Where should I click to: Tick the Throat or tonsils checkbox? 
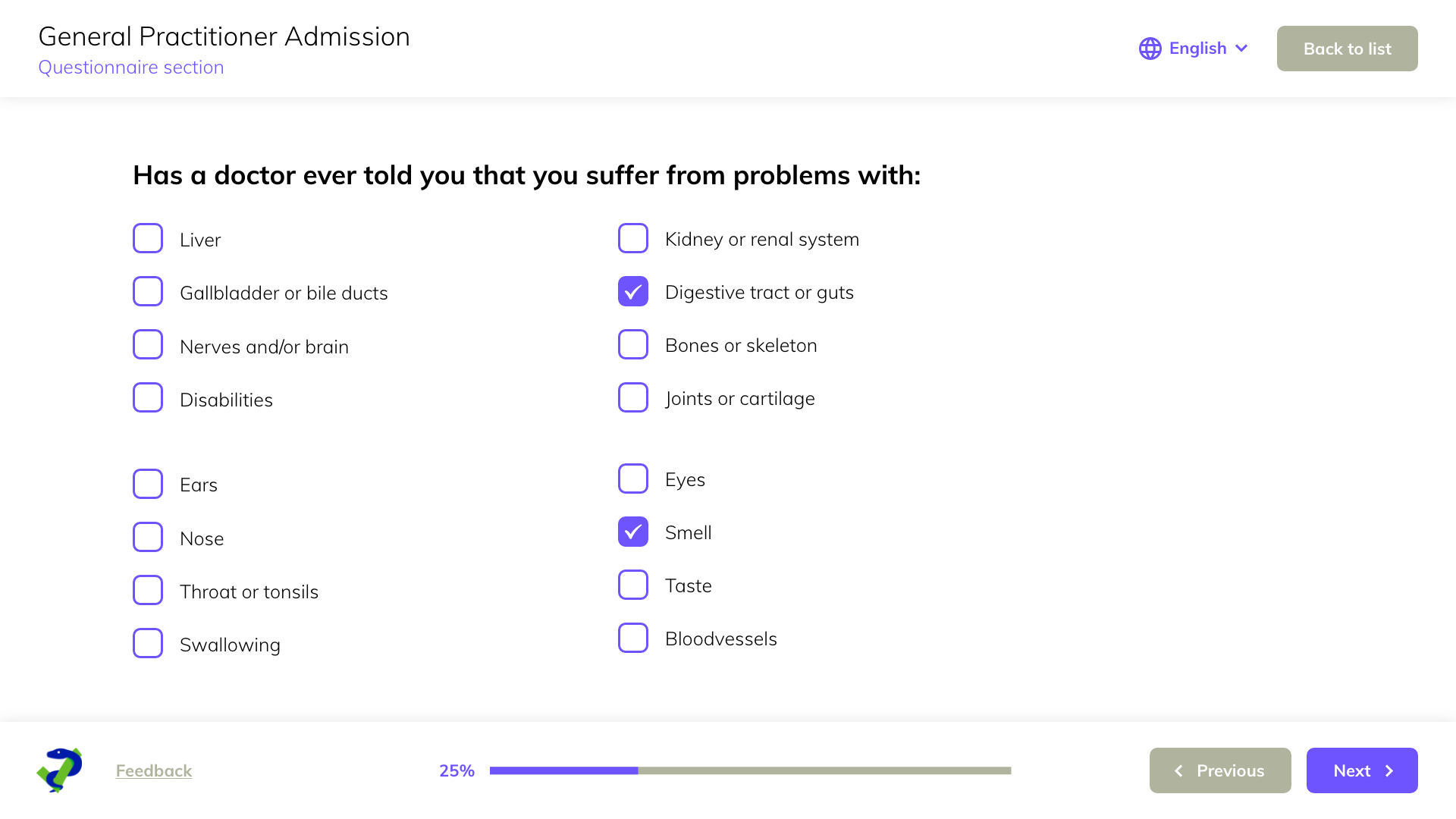point(148,590)
